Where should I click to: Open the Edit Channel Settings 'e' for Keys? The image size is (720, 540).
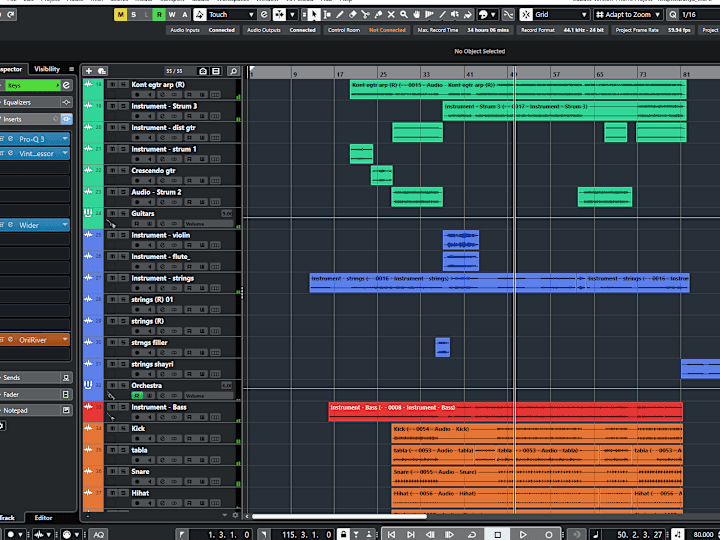click(67, 85)
